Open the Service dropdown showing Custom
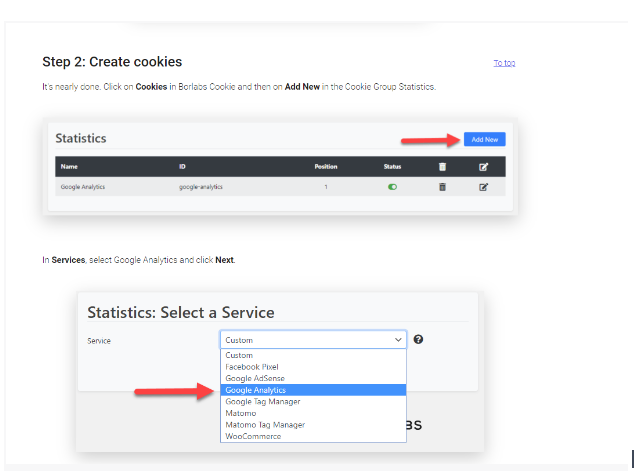639x471 pixels. (x=313, y=340)
